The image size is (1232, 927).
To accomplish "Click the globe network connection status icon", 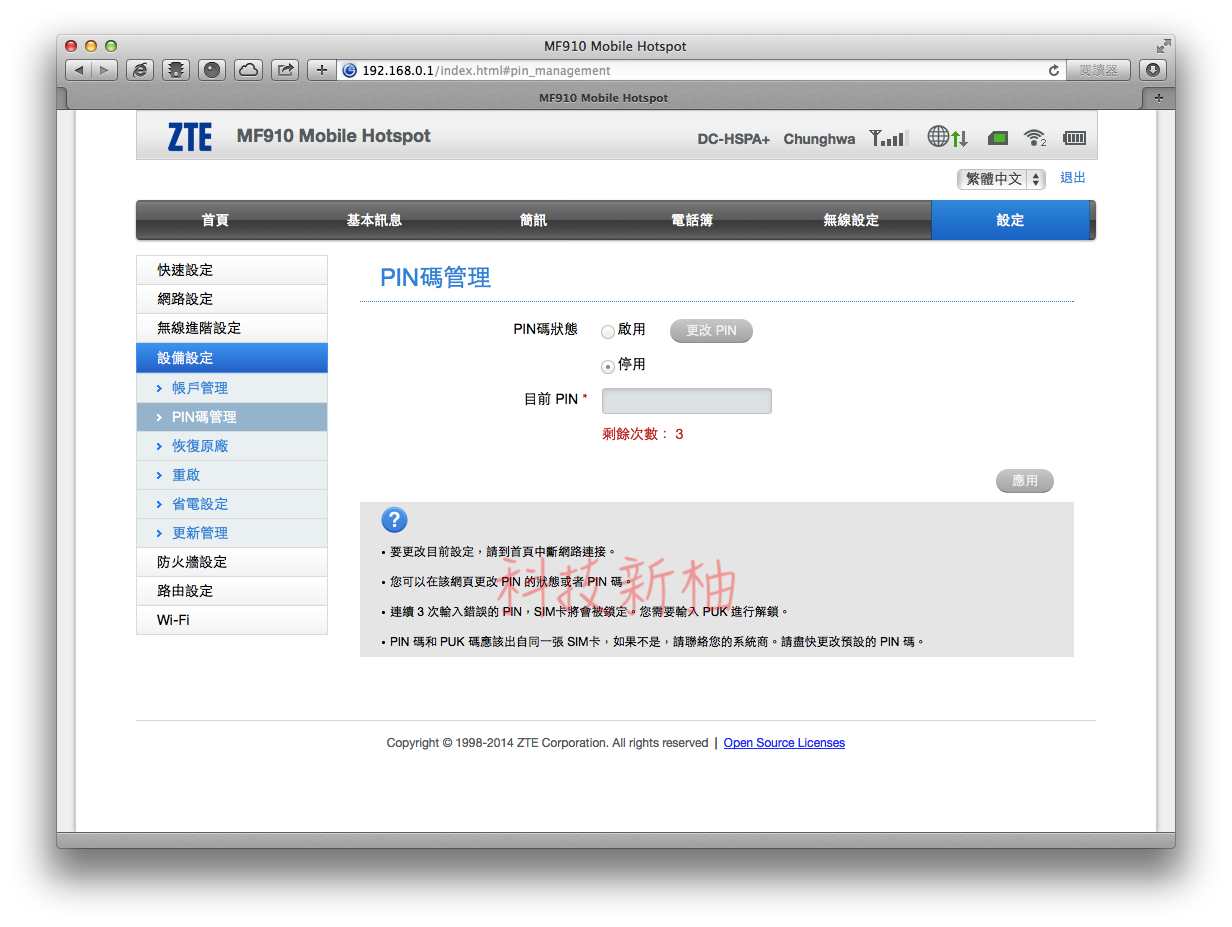I will [x=948, y=137].
